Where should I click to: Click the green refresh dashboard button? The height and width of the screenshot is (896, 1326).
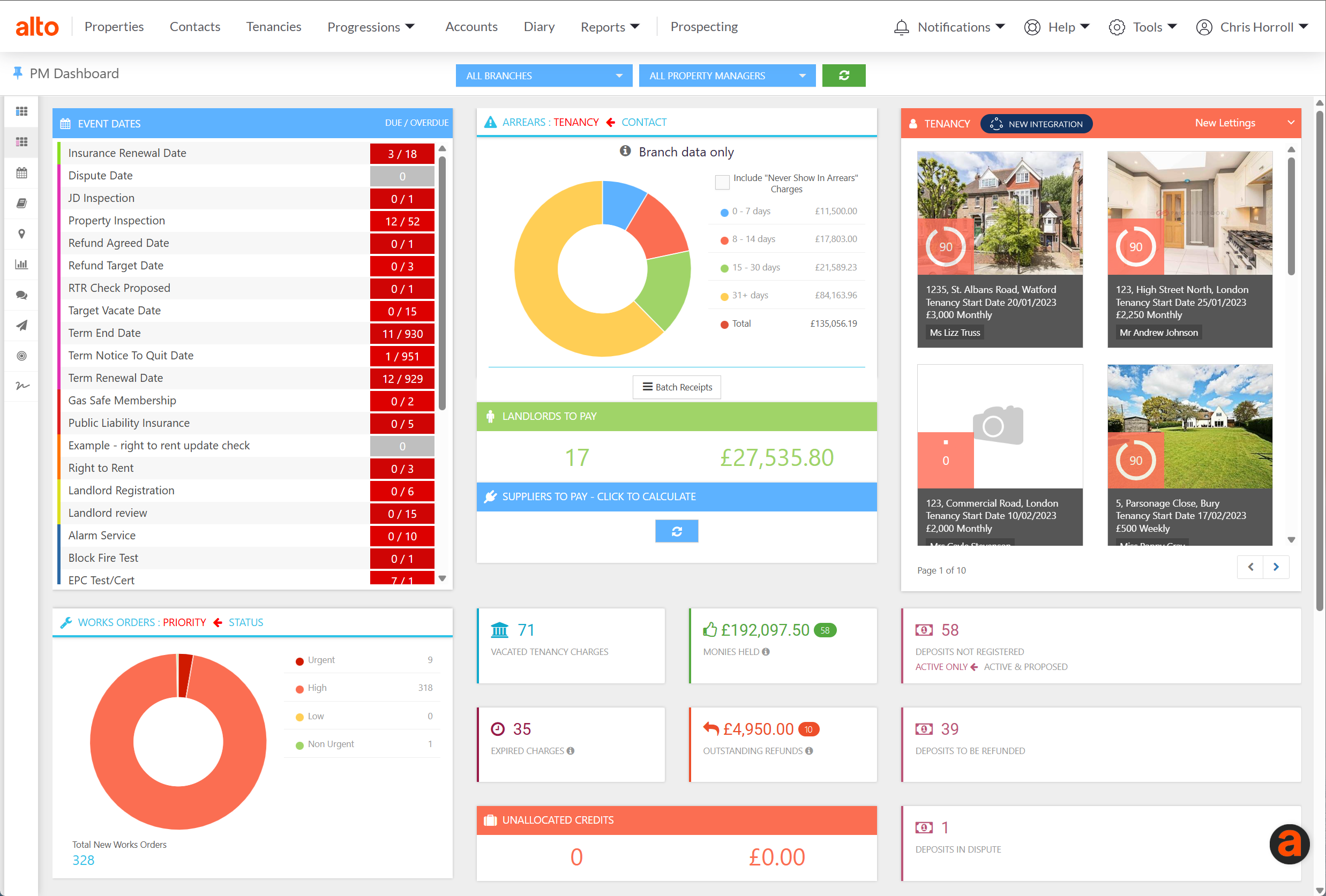(x=843, y=76)
